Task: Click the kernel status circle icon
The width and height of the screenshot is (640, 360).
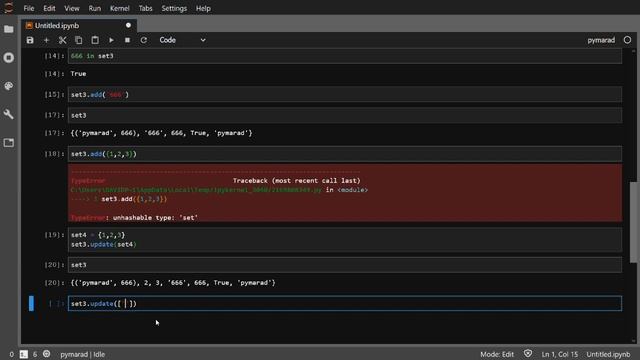Action: tap(627, 40)
